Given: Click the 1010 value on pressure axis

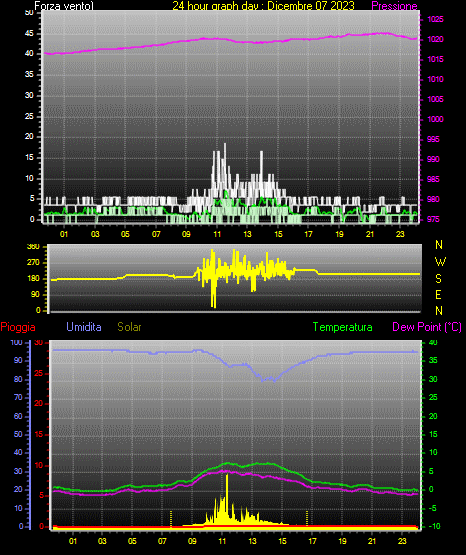Looking at the screenshot, I should click(435, 79).
